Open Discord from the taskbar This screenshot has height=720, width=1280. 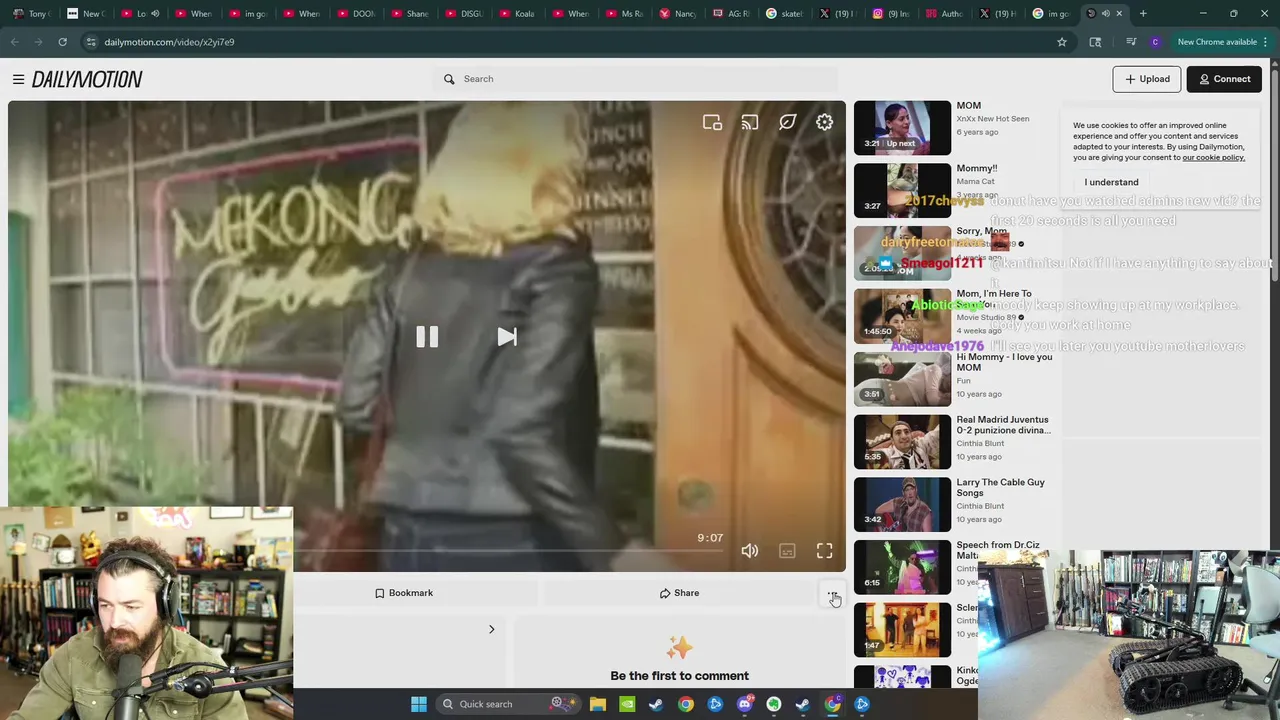click(744, 704)
